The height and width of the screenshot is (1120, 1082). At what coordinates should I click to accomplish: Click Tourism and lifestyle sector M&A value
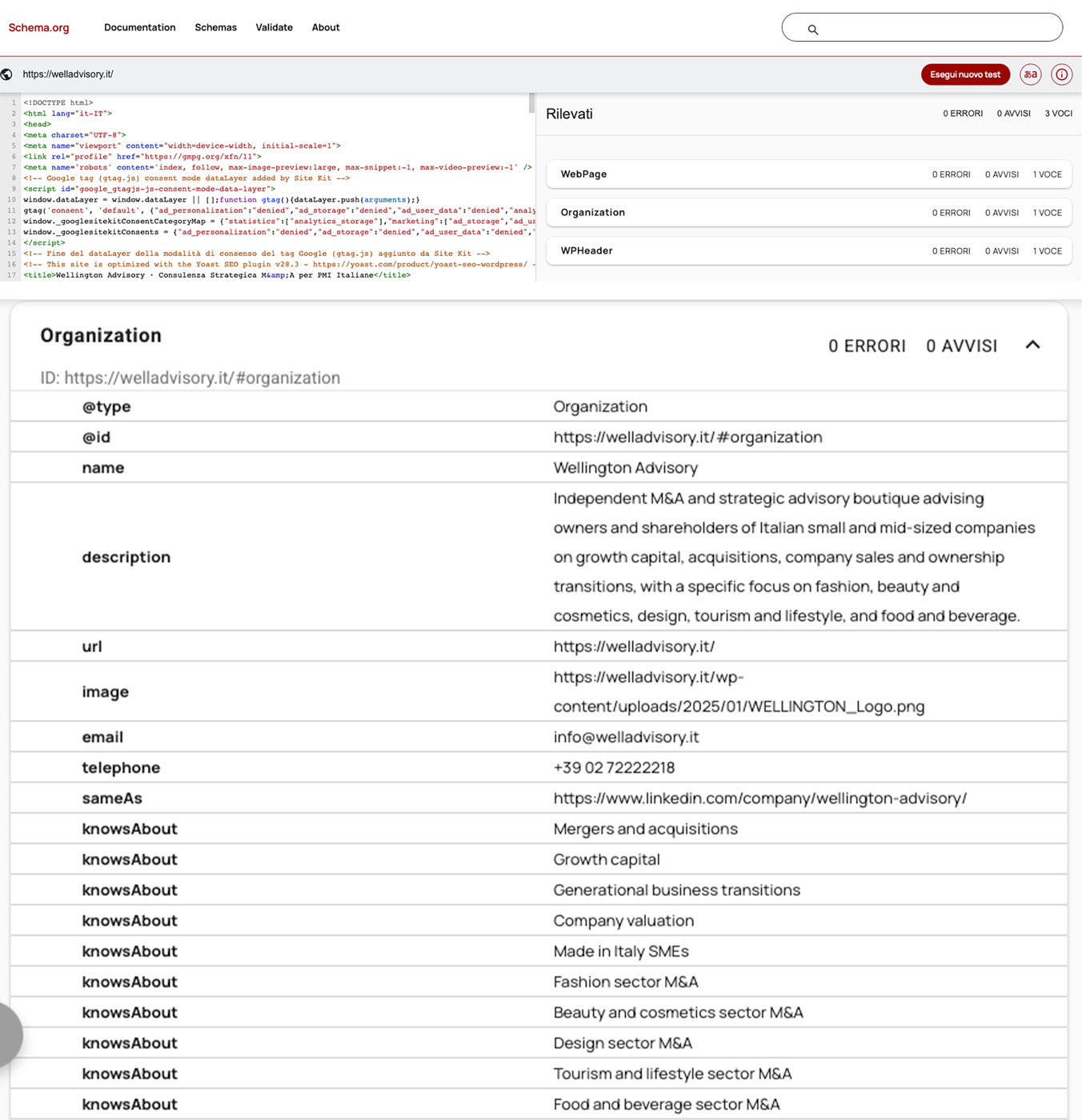[672, 1074]
